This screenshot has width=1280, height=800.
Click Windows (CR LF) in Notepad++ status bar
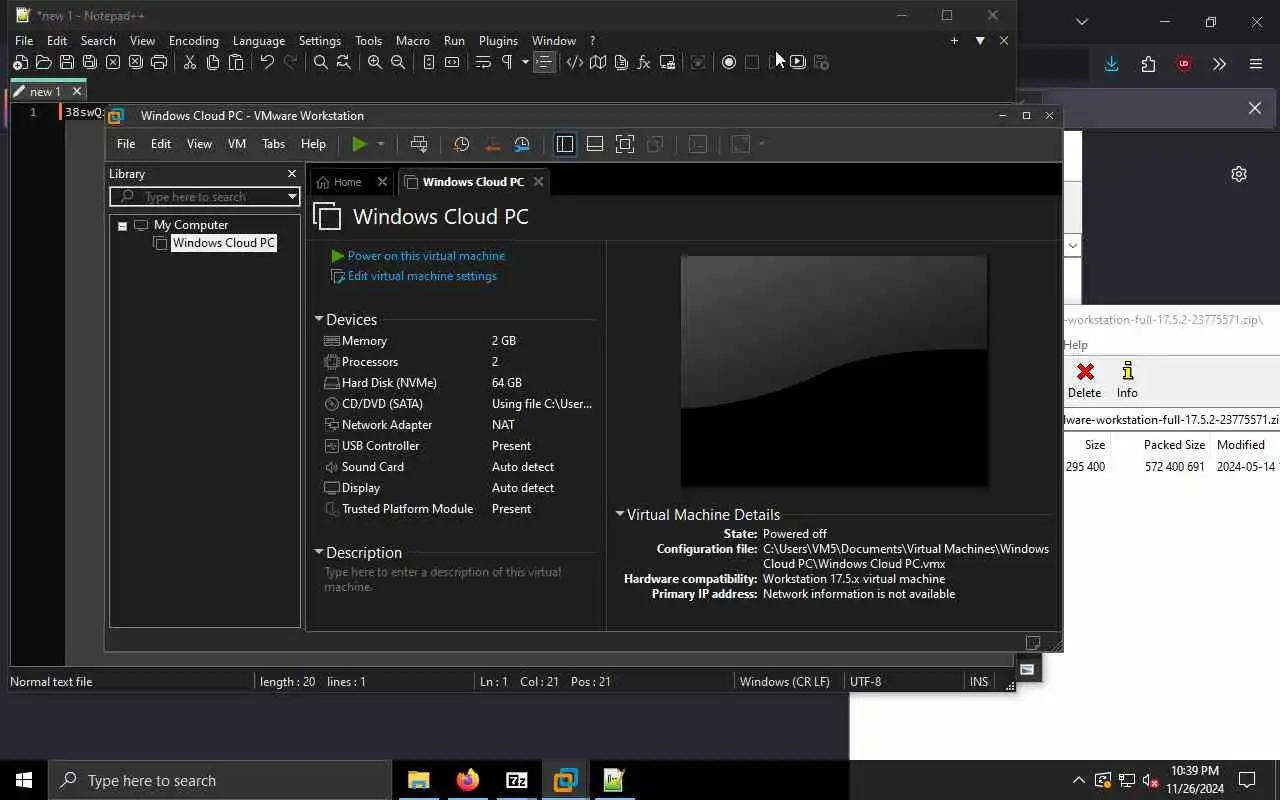click(785, 682)
